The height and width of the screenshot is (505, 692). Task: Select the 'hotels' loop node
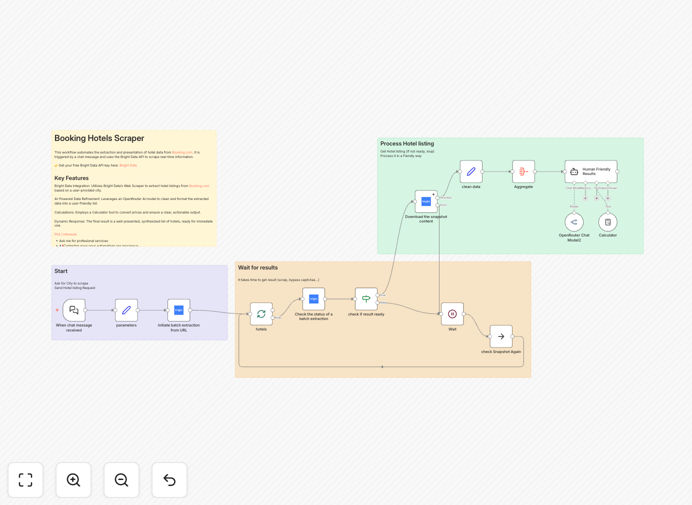[x=261, y=314]
